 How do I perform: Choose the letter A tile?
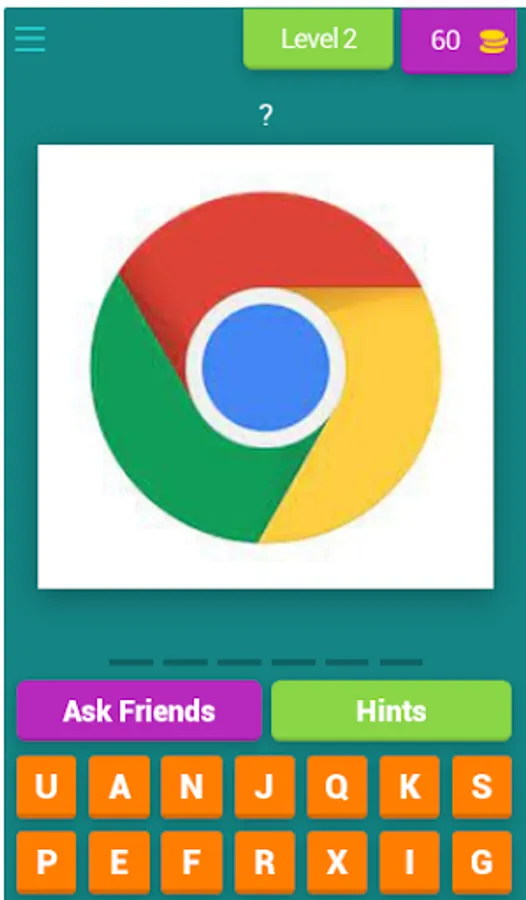tap(119, 786)
